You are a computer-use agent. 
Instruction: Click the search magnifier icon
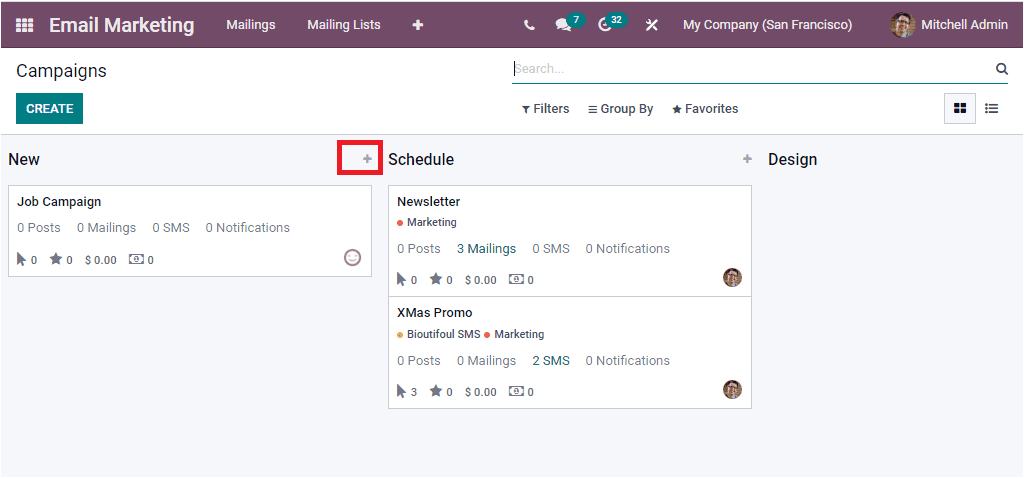click(x=1002, y=69)
